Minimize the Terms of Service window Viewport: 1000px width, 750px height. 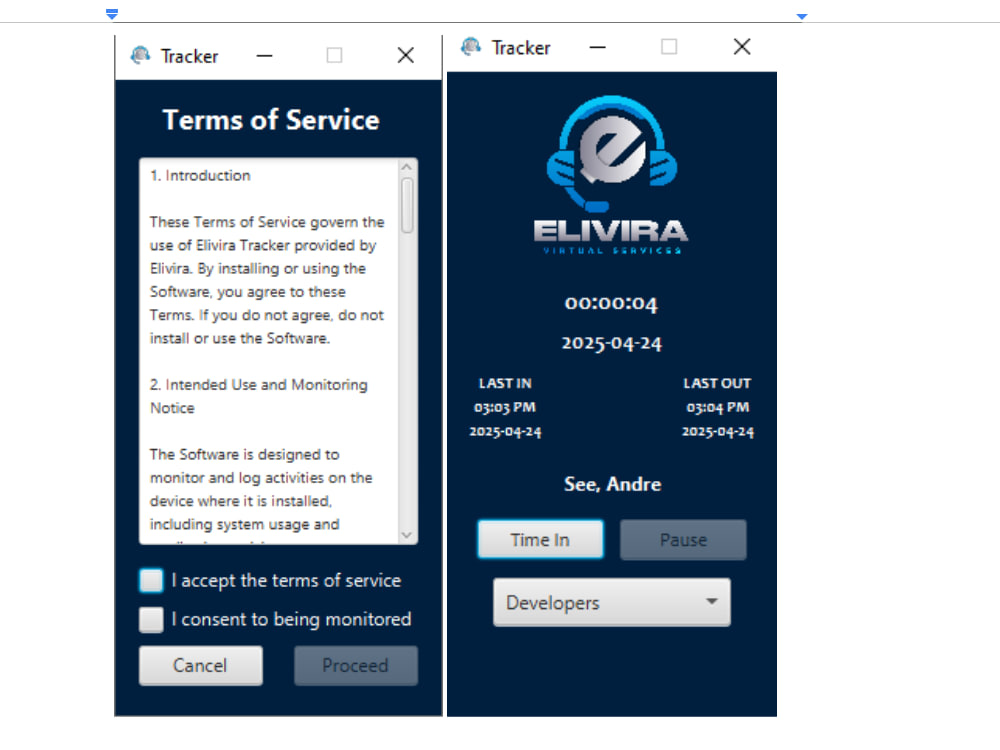pos(265,55)
